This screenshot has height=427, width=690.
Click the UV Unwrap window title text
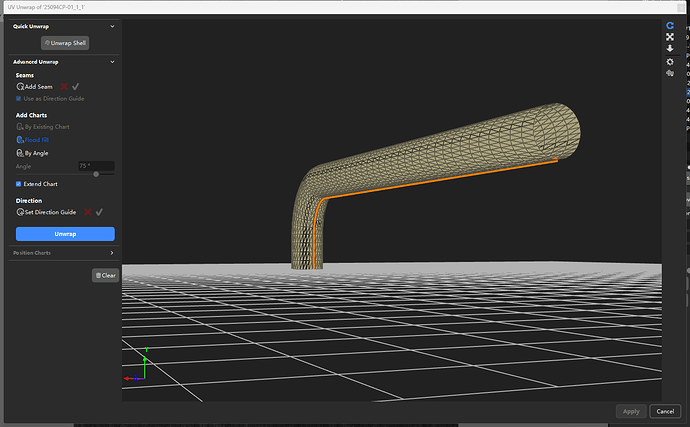pyautogui.click(x=46, y=7)
